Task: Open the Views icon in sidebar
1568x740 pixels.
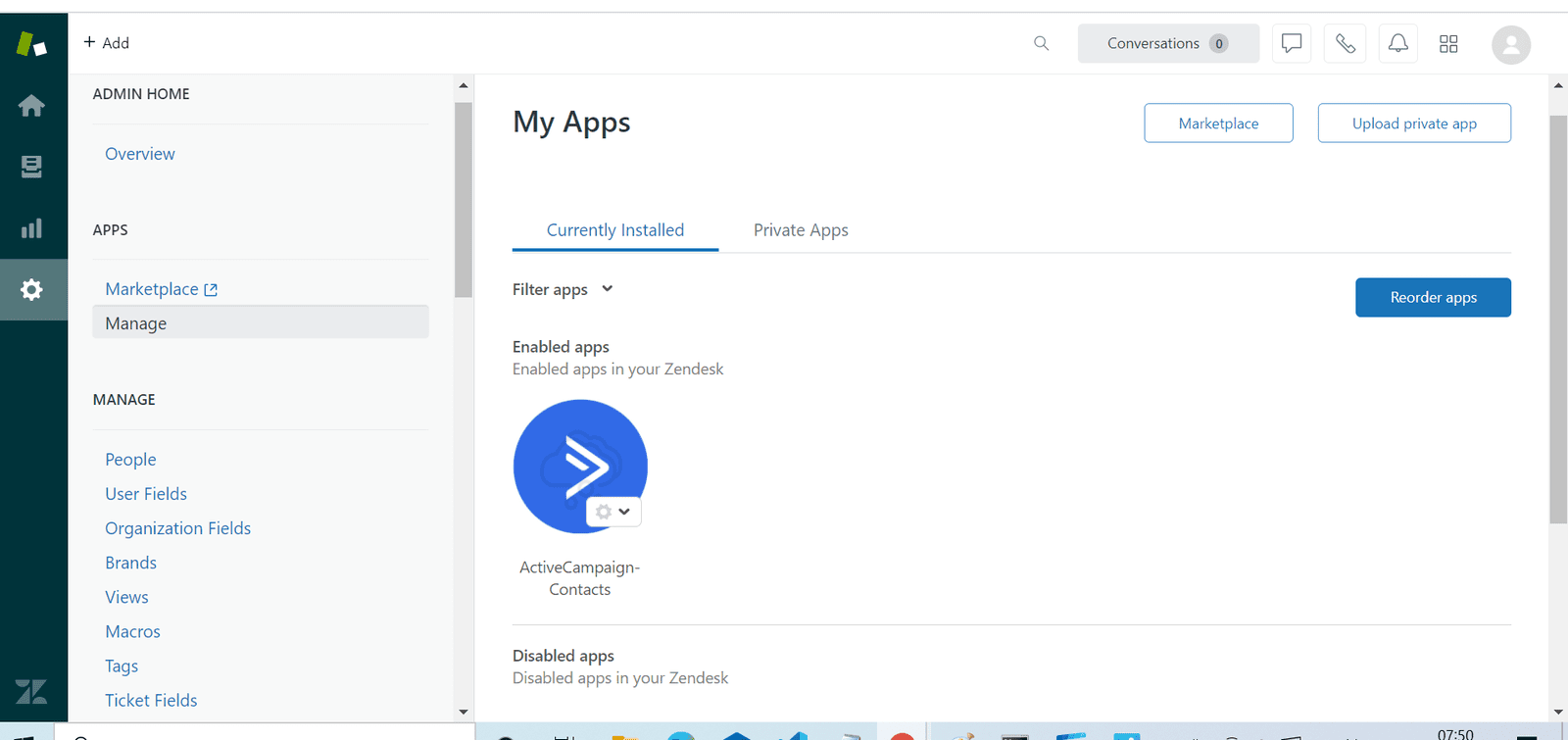Action: click(x=31, y=167)
